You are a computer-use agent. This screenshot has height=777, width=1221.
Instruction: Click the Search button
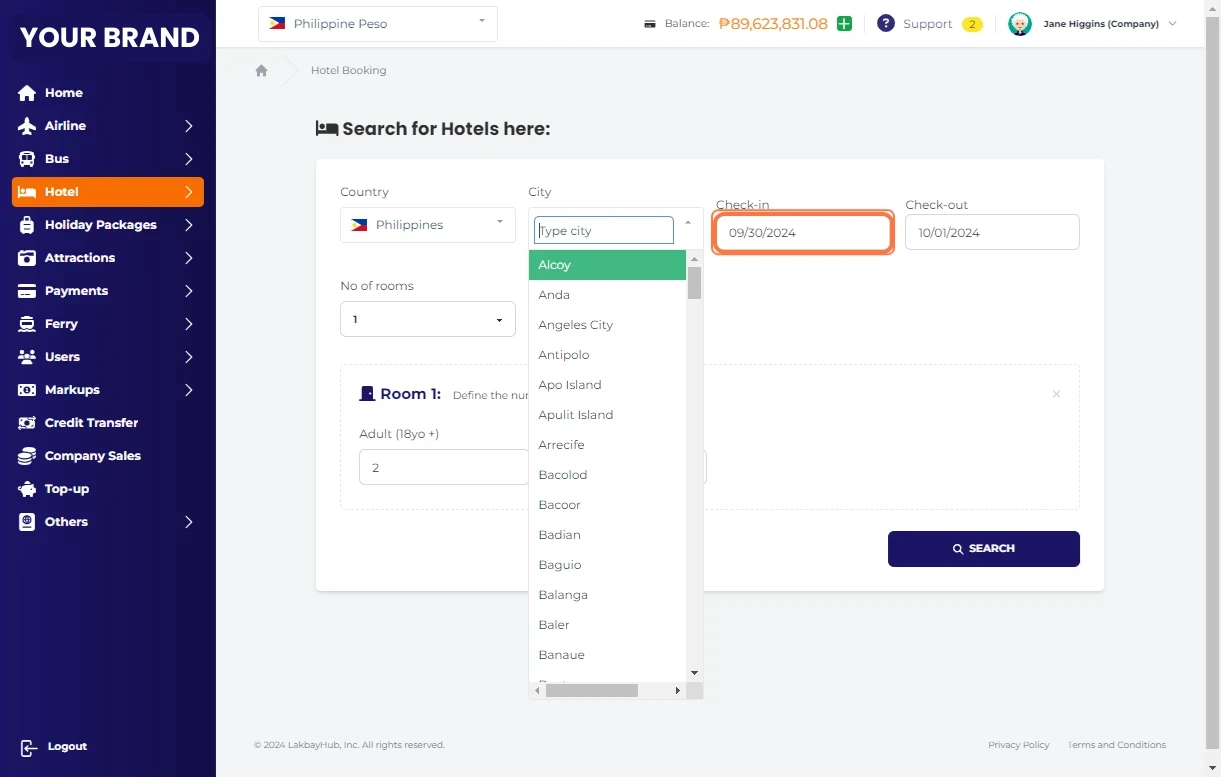pyautogui.click(x=983, y=549)
